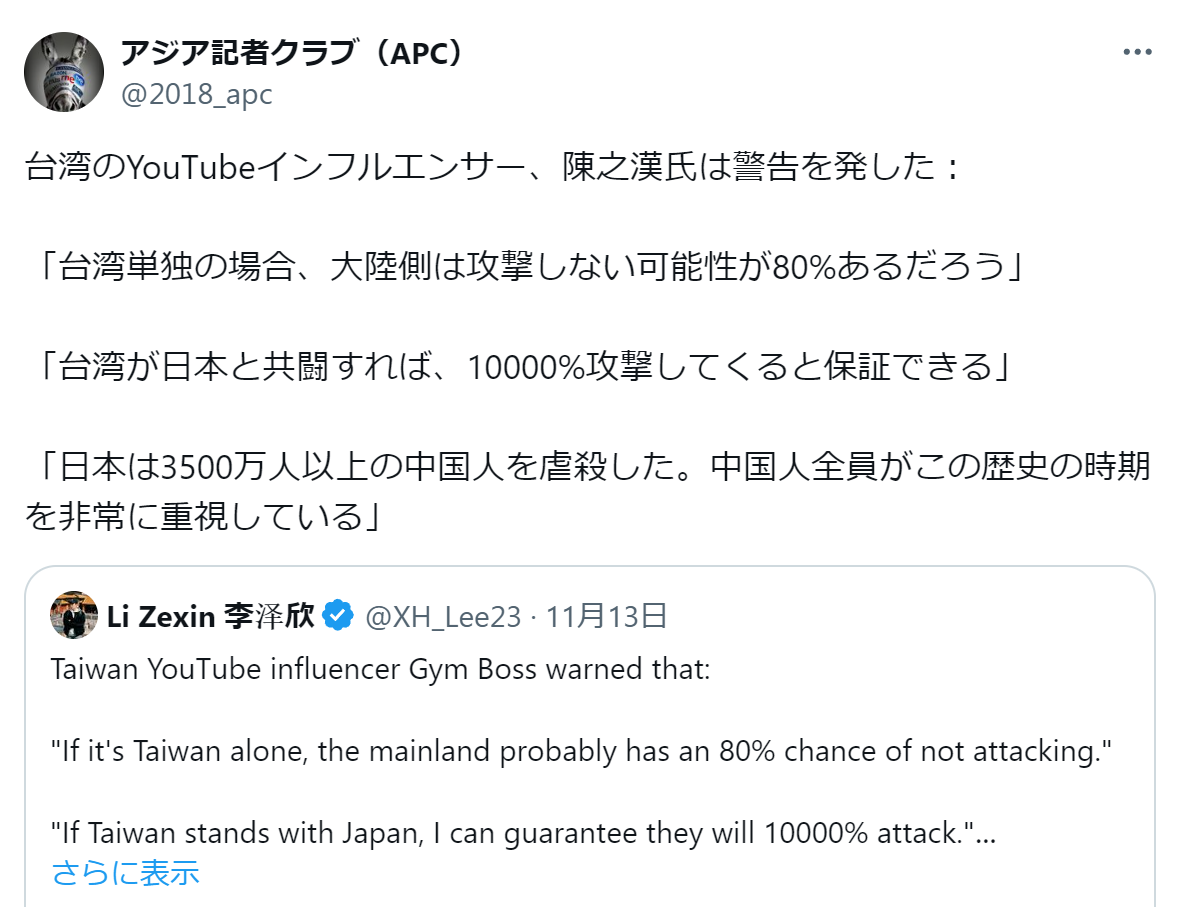Open the Li Zexin 李泽欣 profile name
1183x907 pixels.
click(210, 616)
